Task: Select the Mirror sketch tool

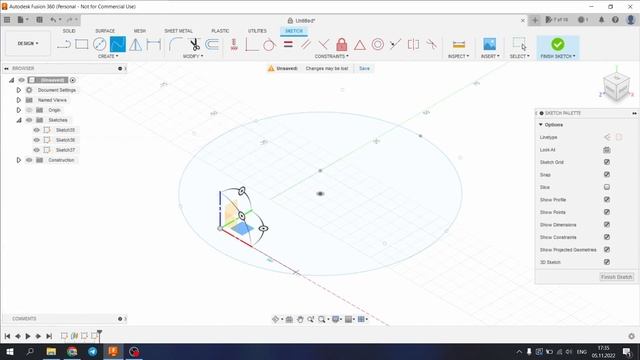Action: [x=136, y=44]
